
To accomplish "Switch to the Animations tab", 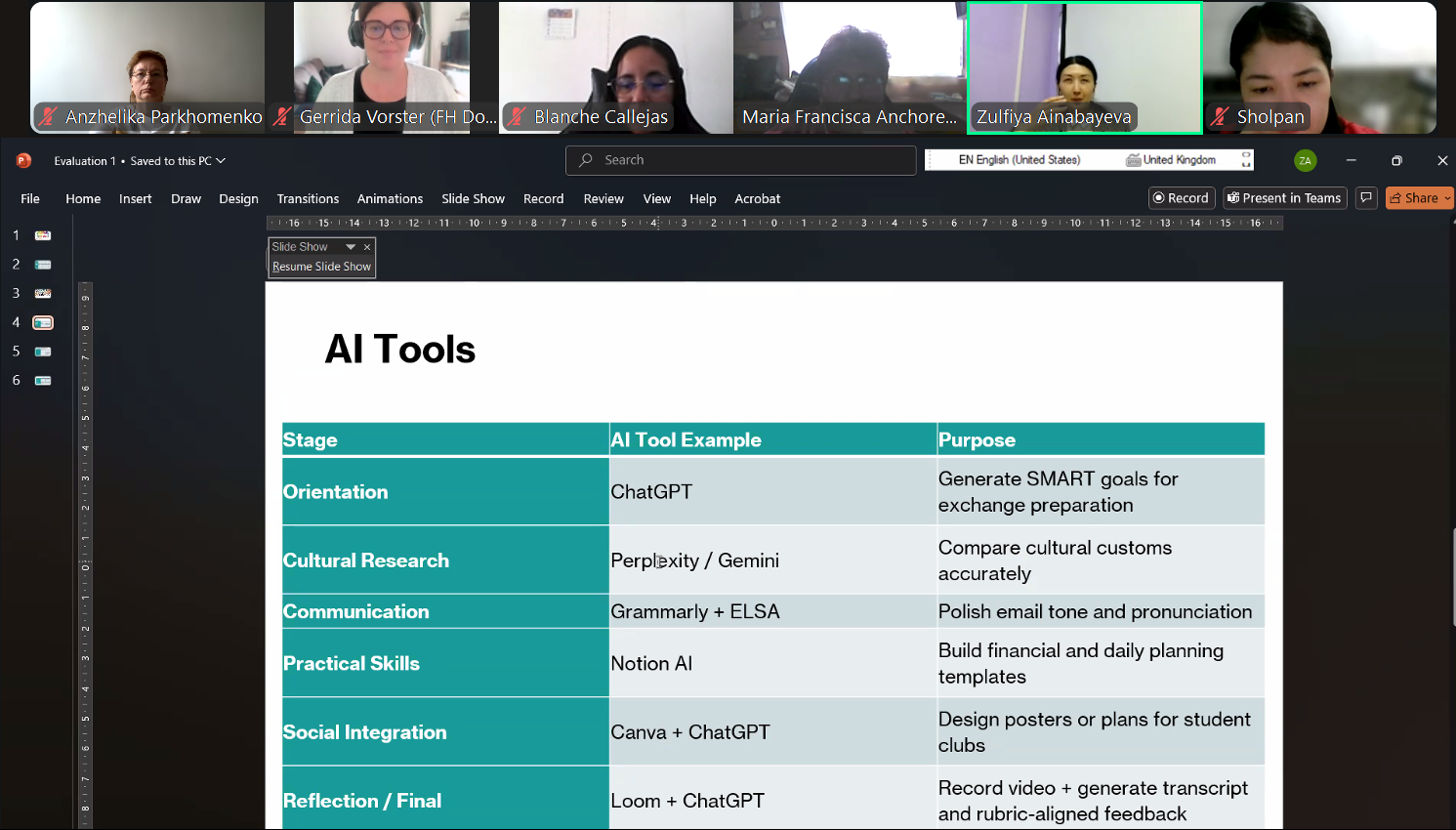I will [390, 199].
